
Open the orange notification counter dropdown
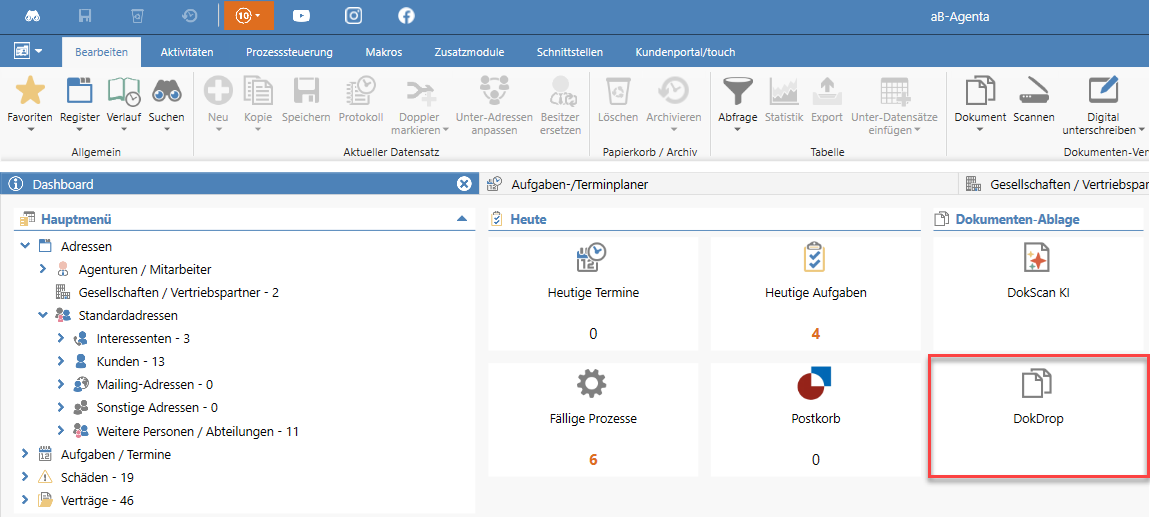tap(247, 16)
